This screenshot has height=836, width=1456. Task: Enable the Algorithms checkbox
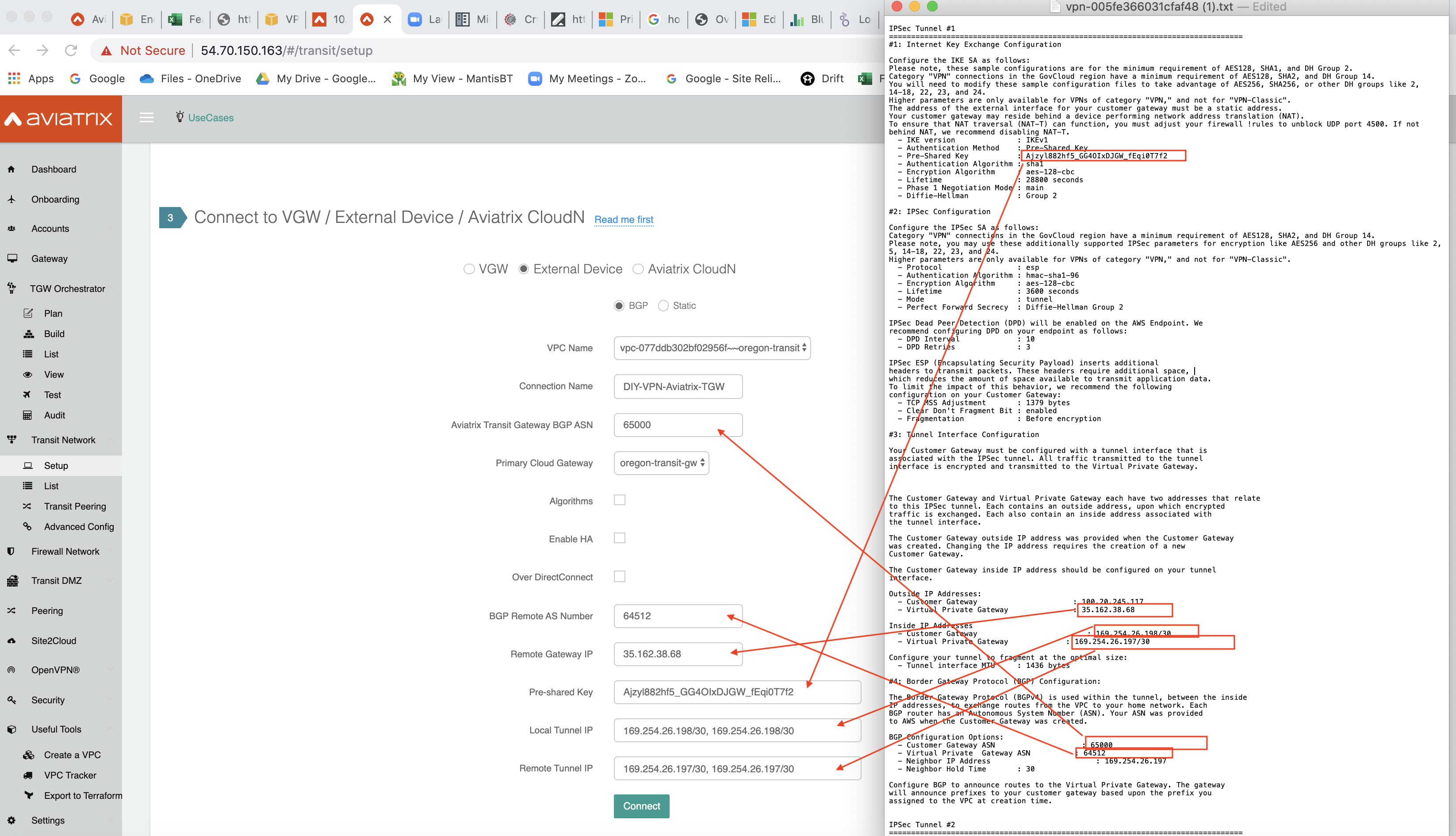point(620,499)
